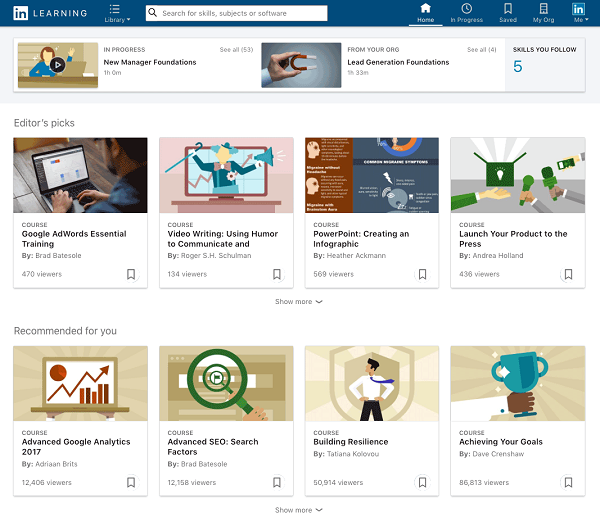Open the Advanced SEO: Search Factors thumbnail
Screen dimensions: 600x517
click(x=226, y=384)
